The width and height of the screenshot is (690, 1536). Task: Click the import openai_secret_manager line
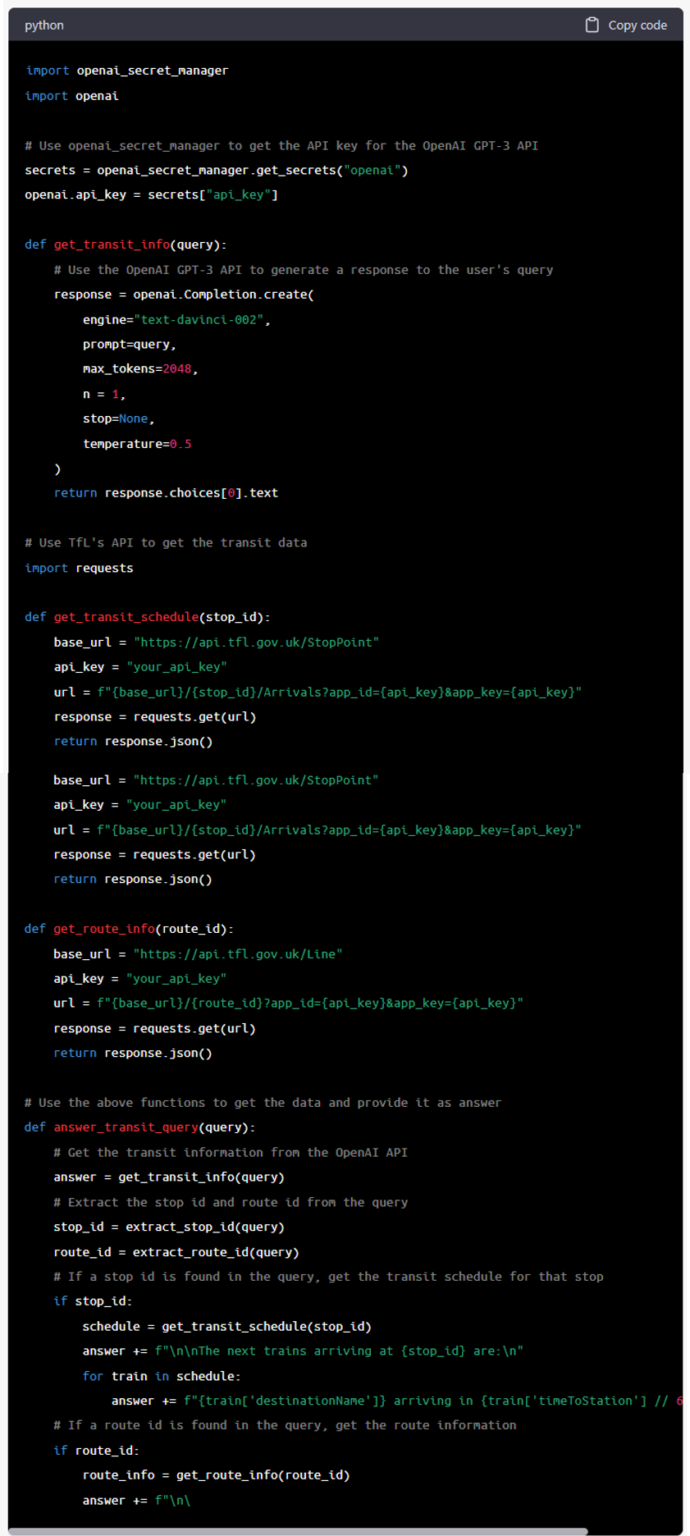[126, 71]
